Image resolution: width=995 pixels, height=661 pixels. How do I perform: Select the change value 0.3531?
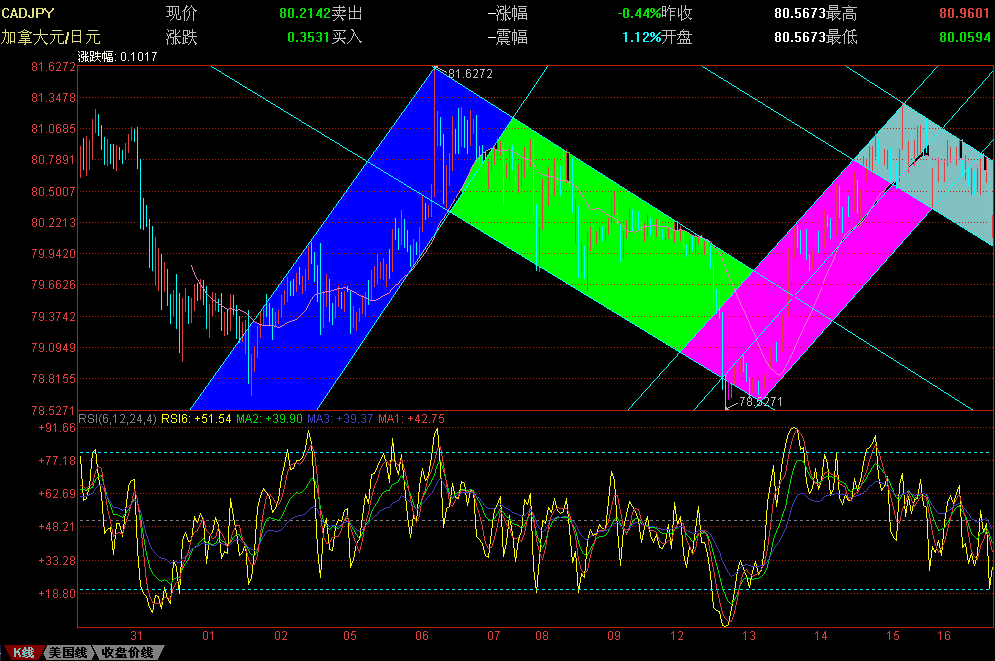[308, 37]
